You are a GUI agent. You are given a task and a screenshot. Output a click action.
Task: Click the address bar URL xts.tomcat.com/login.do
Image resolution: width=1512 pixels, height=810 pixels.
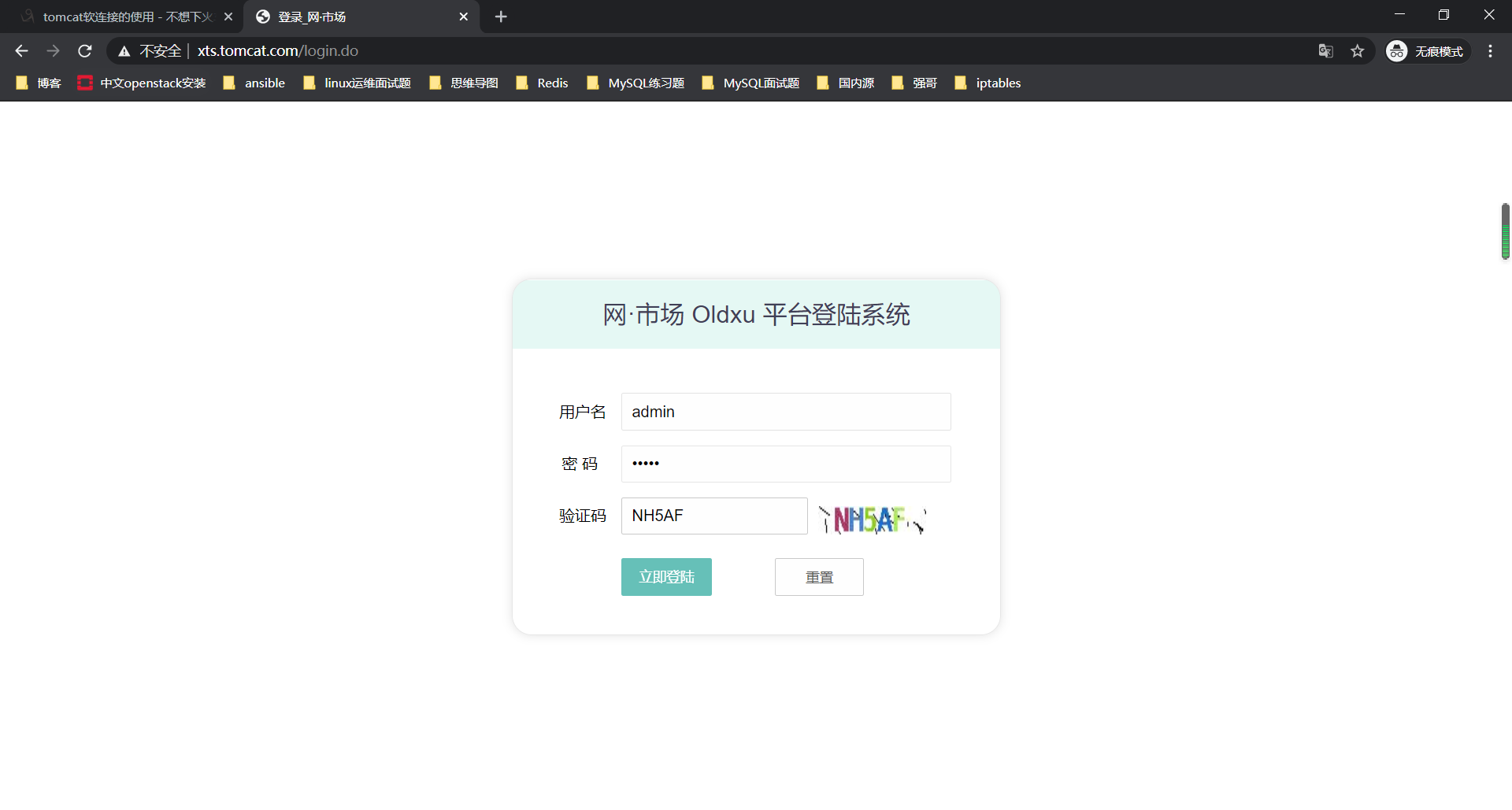278,51
